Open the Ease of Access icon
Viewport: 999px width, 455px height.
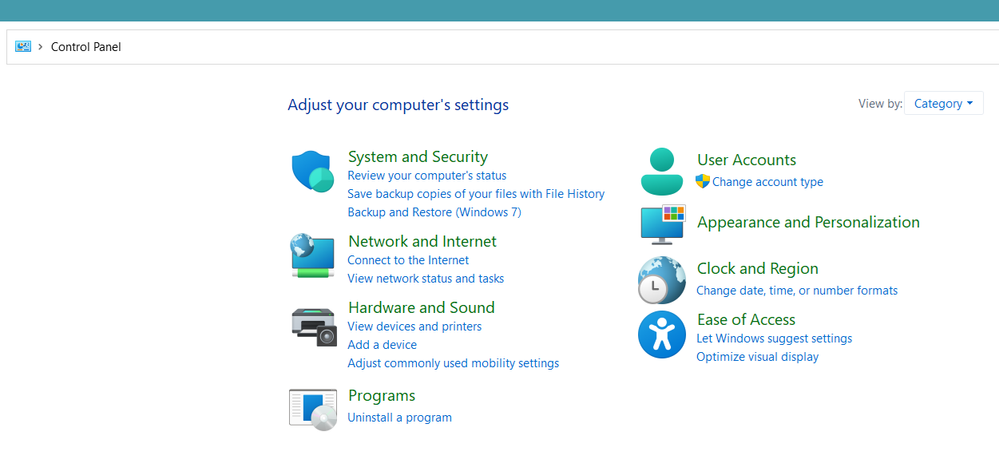[661, 334]
